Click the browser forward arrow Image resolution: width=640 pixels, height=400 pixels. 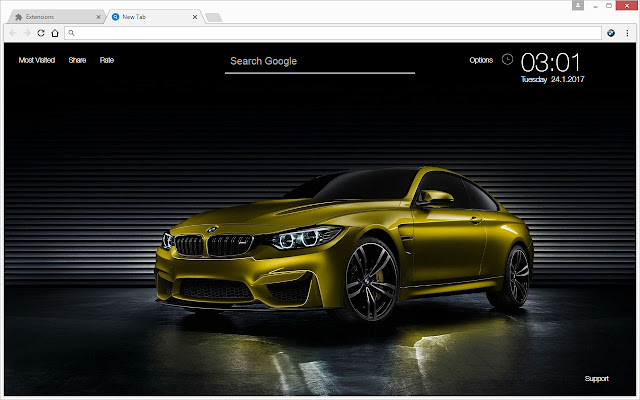27,33
